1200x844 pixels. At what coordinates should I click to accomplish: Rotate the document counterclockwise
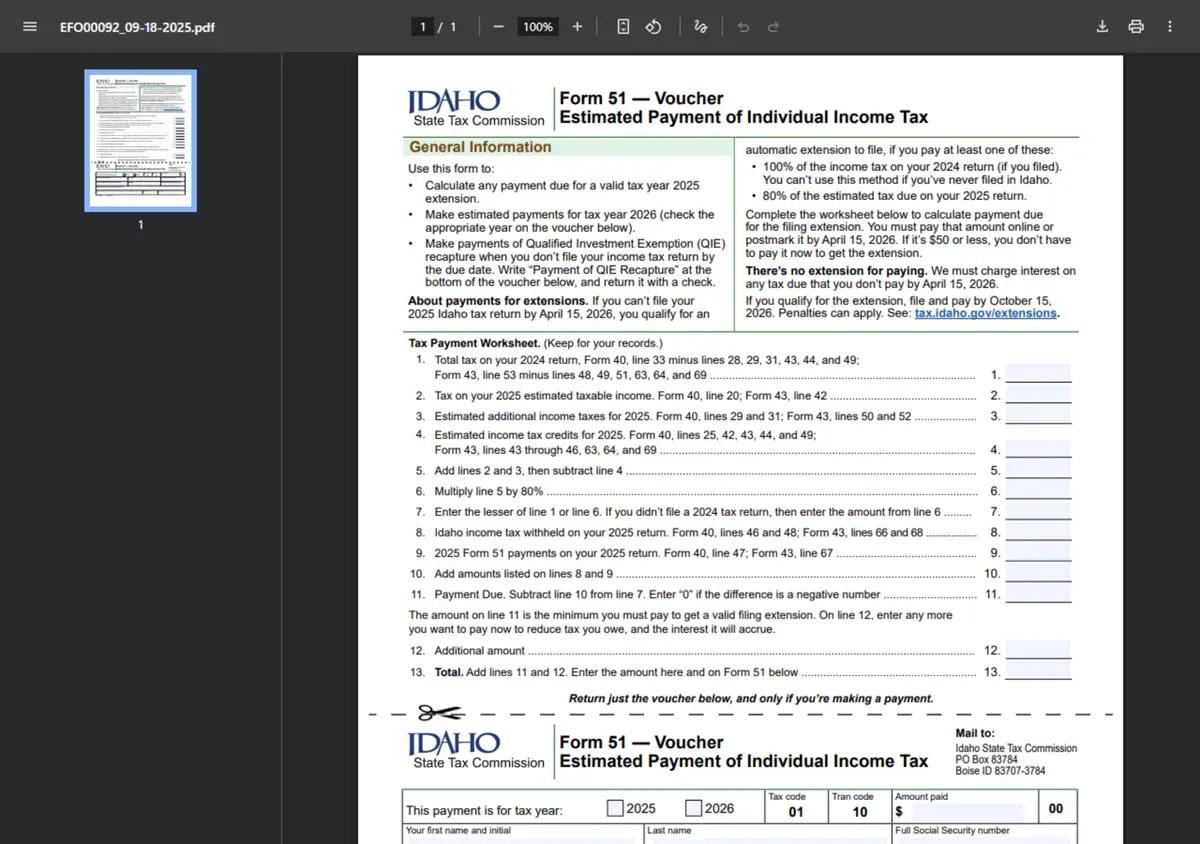[x=653, y=27]
